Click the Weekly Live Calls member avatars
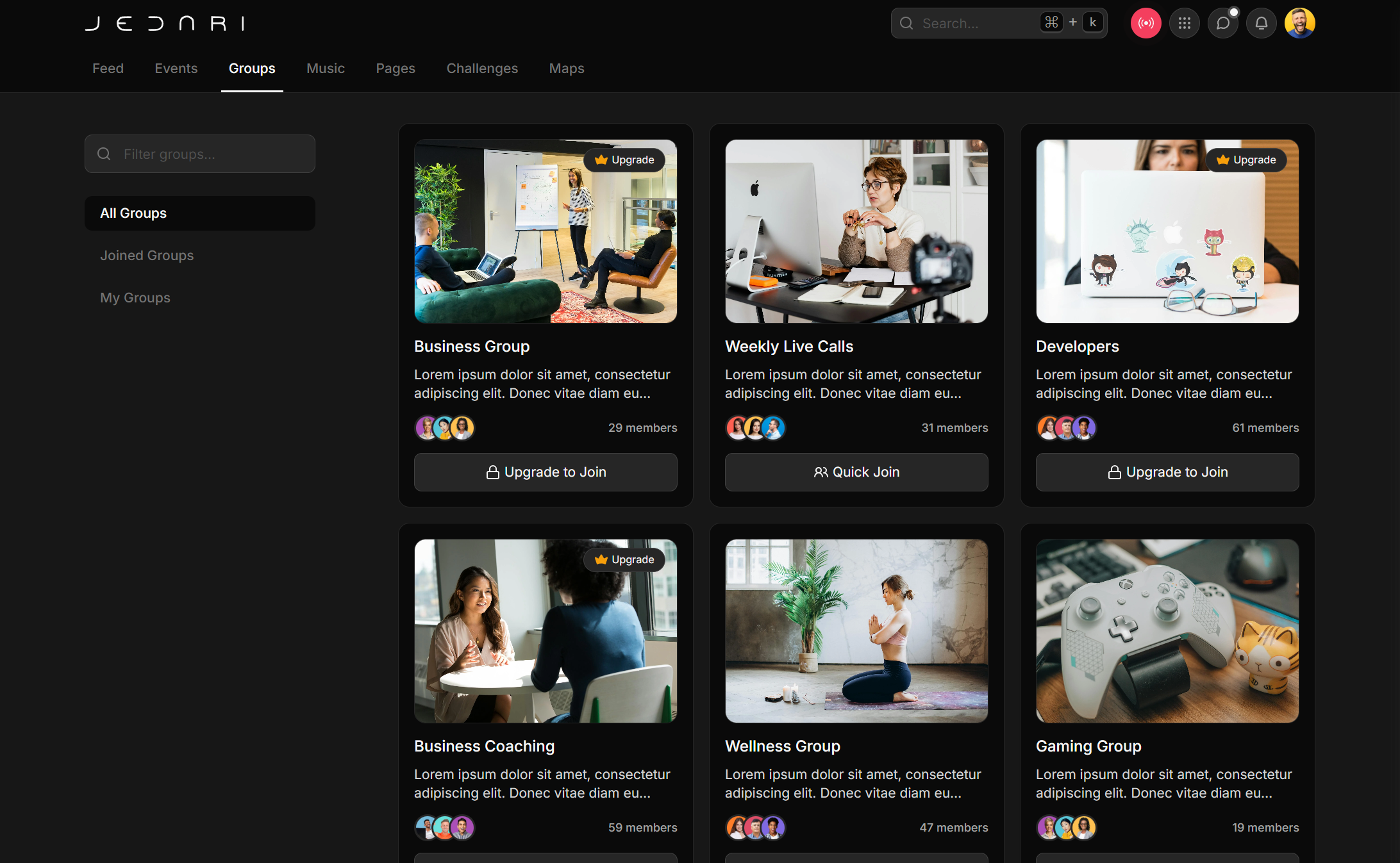This screenshot has width=1400, height=863. click(x=755, y=427)
